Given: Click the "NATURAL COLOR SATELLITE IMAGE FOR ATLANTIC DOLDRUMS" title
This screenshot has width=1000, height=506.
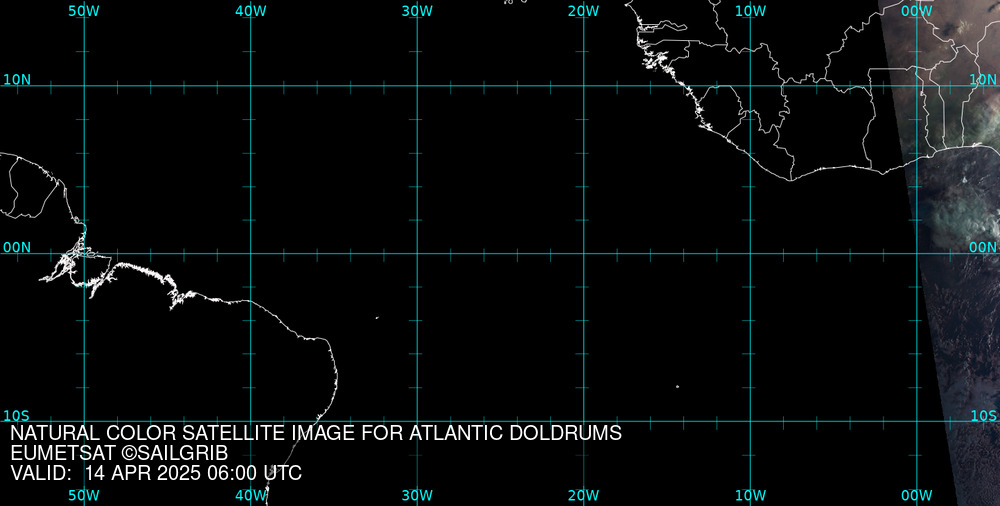Looking at the screenshot, I should (x=316, y=433).
